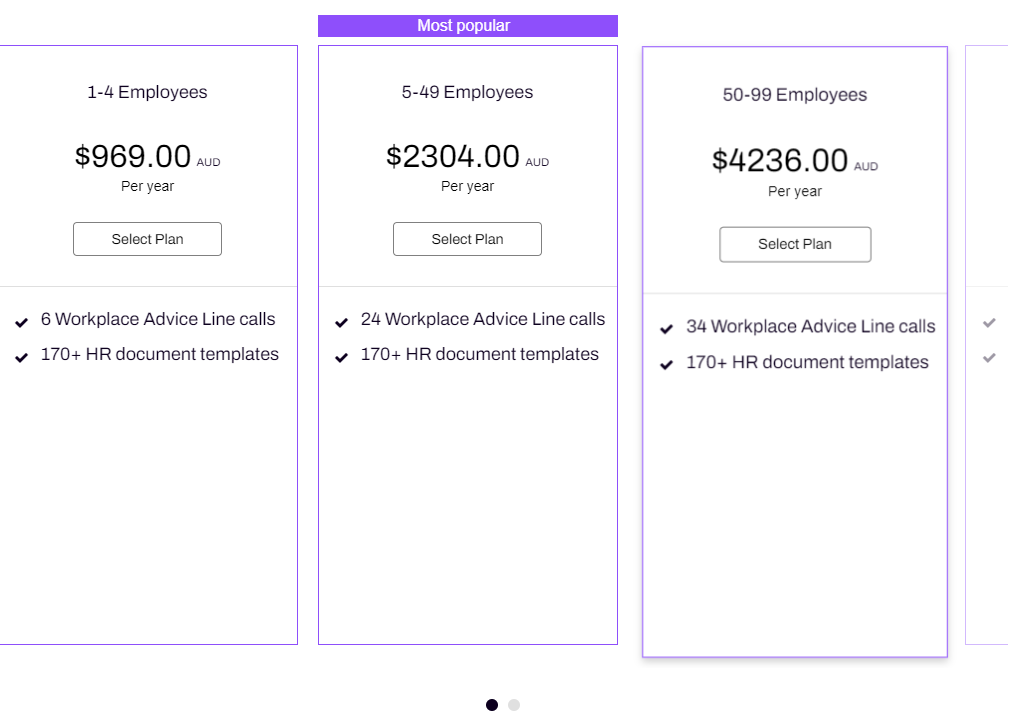Screen dimensions: 1016x725
Task: Click the 50-99 Employees plan heading
Action: click(x=795, y=95)
